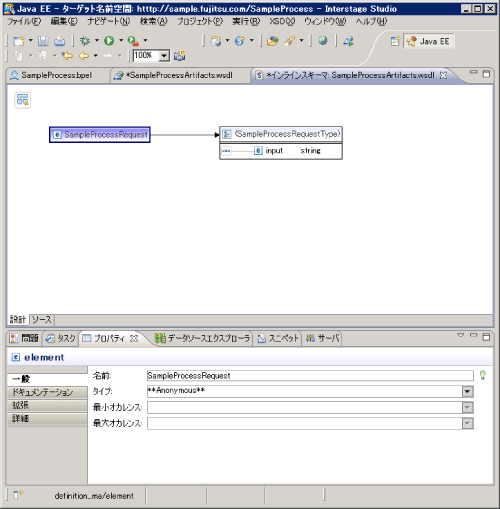This screenshot has height=509, width=500.
Task: Click the schema index view icon
Action: tap(23, 100)
